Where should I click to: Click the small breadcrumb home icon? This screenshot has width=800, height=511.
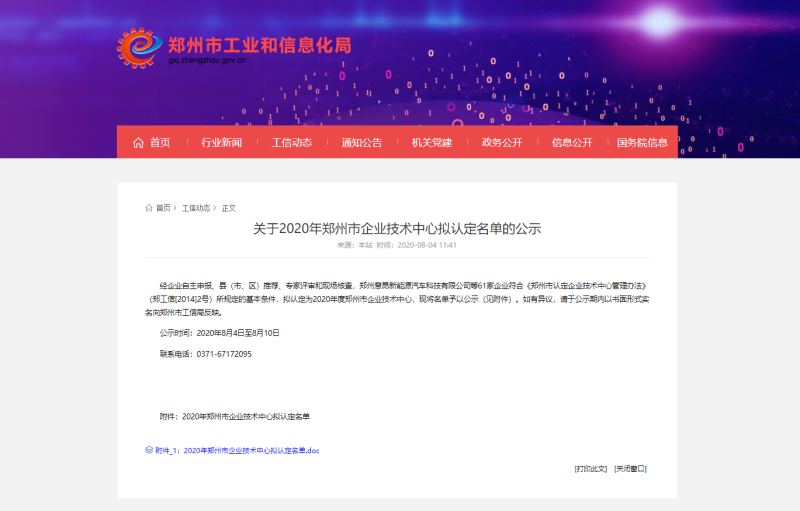point(149,208)
